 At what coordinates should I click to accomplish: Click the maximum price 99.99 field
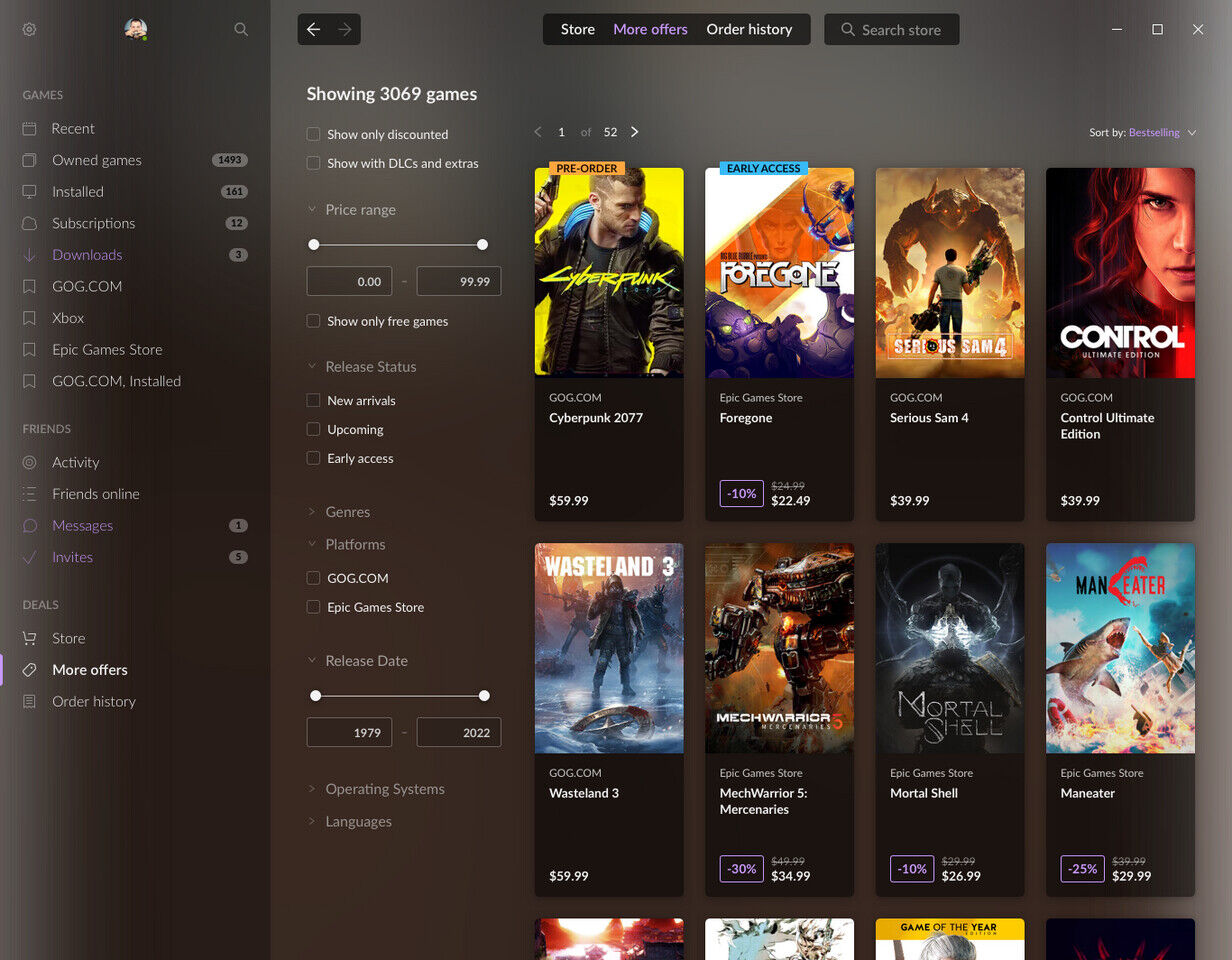[x=459, y=281]
